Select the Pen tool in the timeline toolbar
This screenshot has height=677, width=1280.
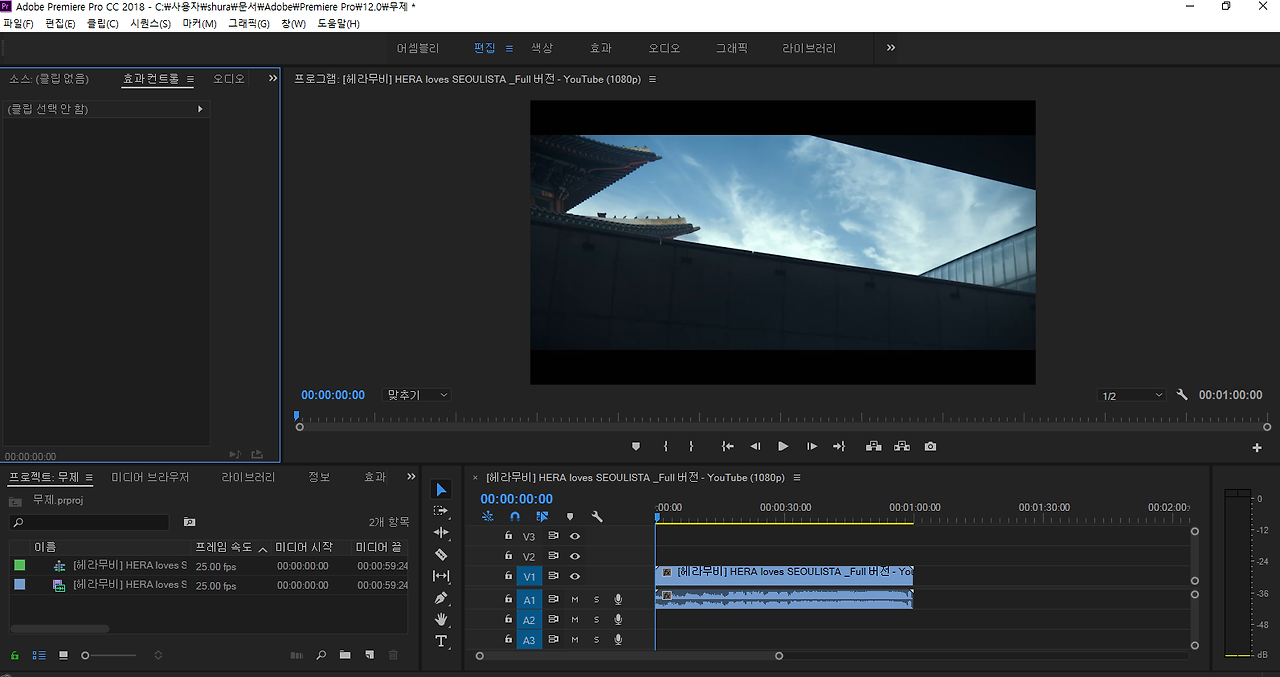pyautogui.click(x=441, y=597)
